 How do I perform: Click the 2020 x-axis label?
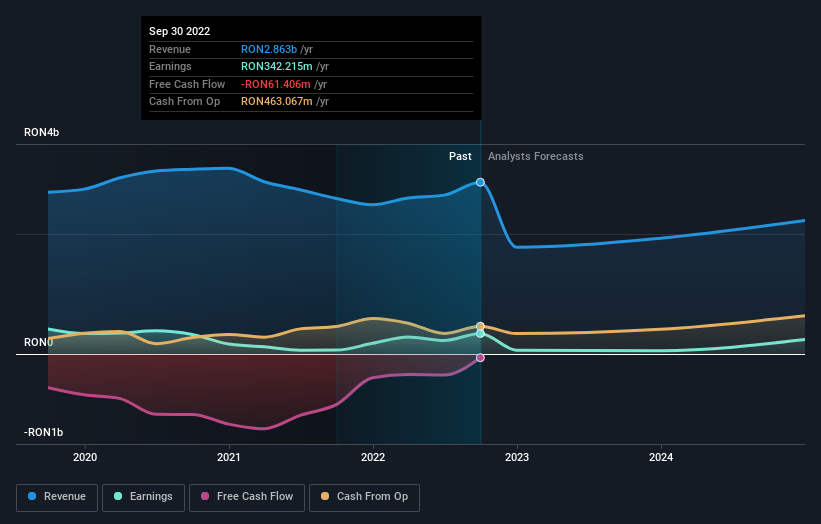tap(85, 457)
